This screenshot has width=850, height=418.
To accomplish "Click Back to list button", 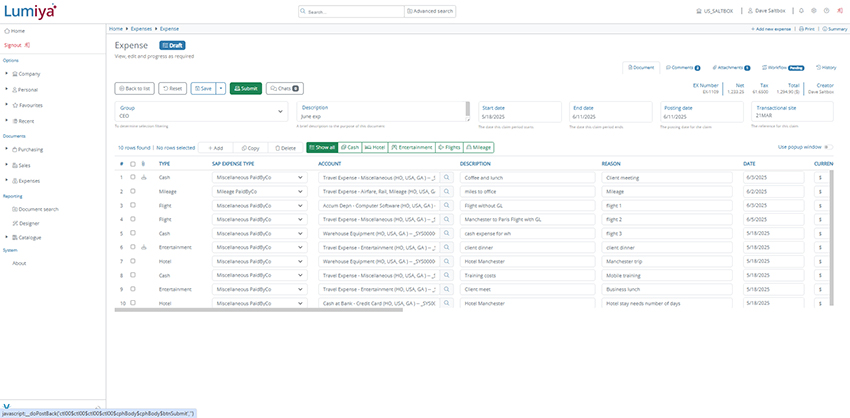I will [x=134, y=88].
